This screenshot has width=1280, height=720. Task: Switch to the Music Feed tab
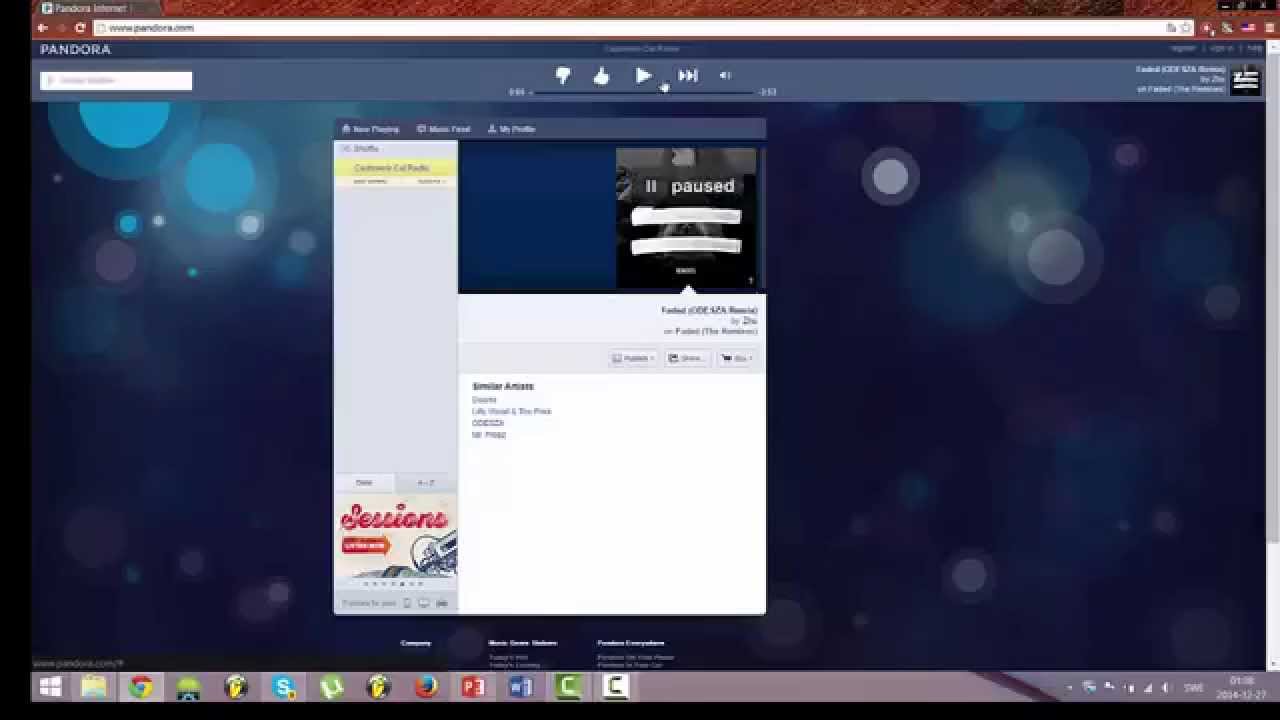pos(443,129)
